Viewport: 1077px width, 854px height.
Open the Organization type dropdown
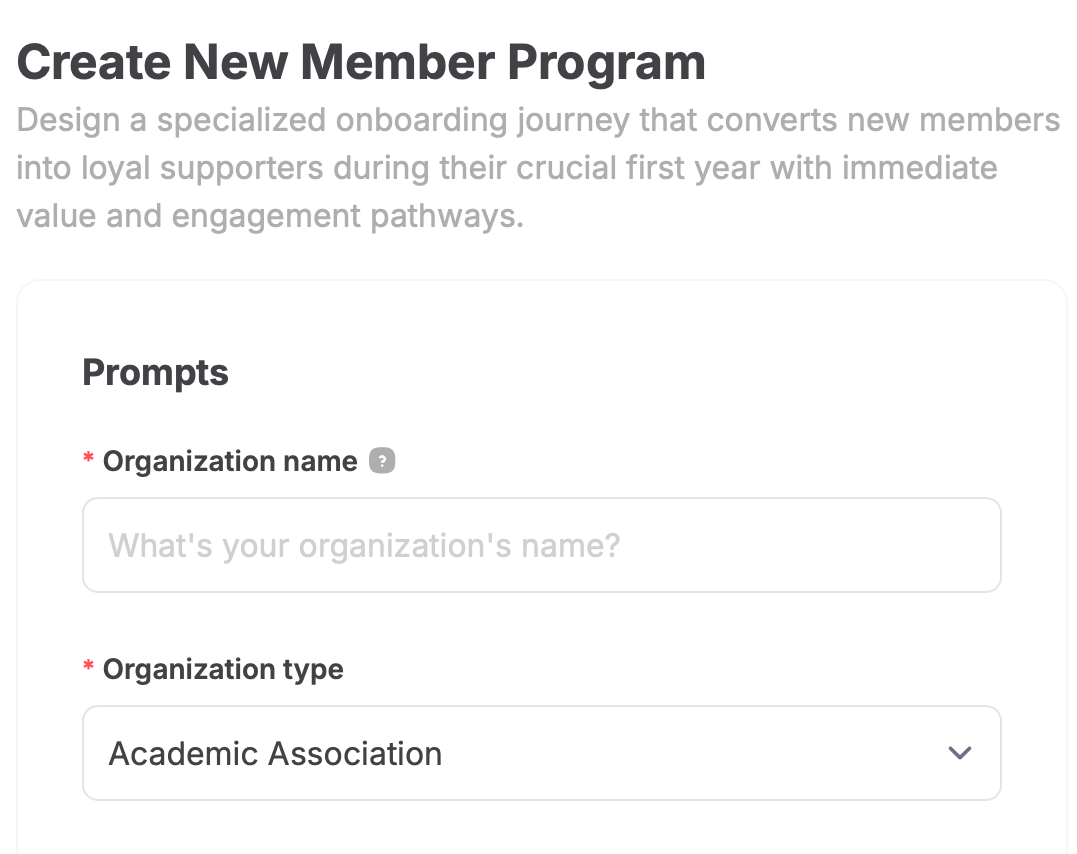tap(541, 753)
